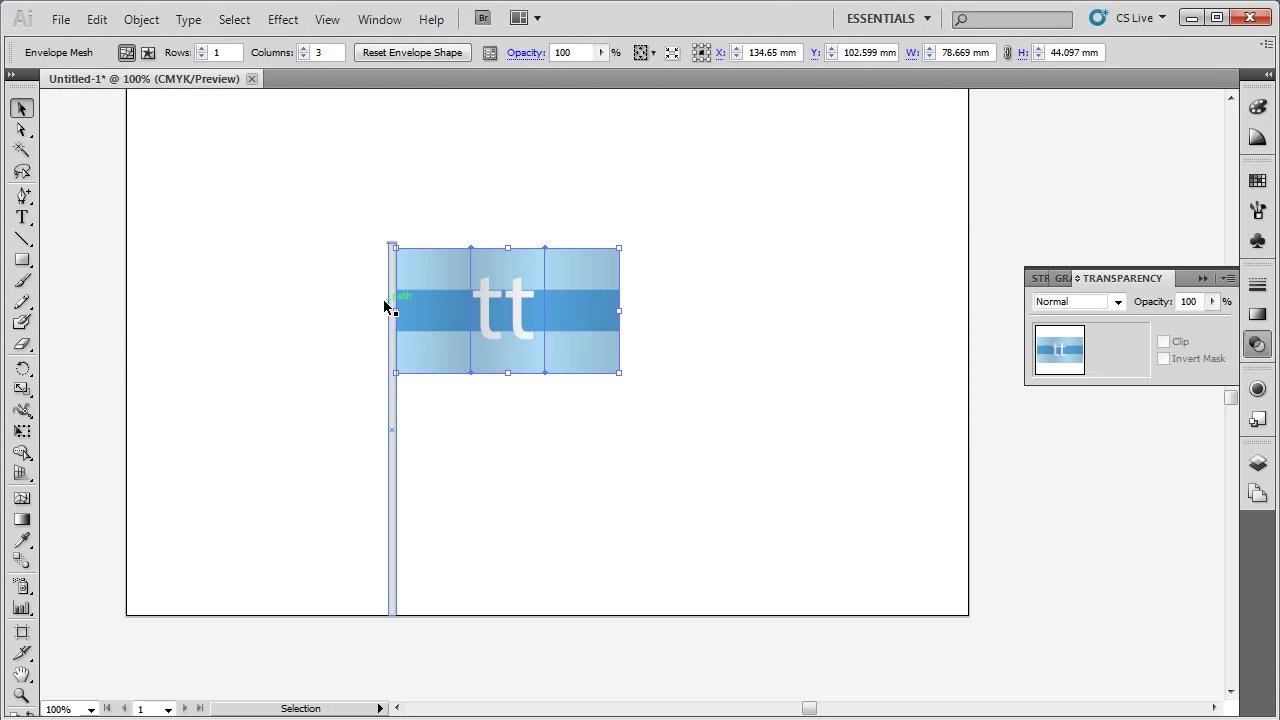1280x720 pixels.
Task: Click the Opacity link in control bar
Action: [x=525, y=53]
